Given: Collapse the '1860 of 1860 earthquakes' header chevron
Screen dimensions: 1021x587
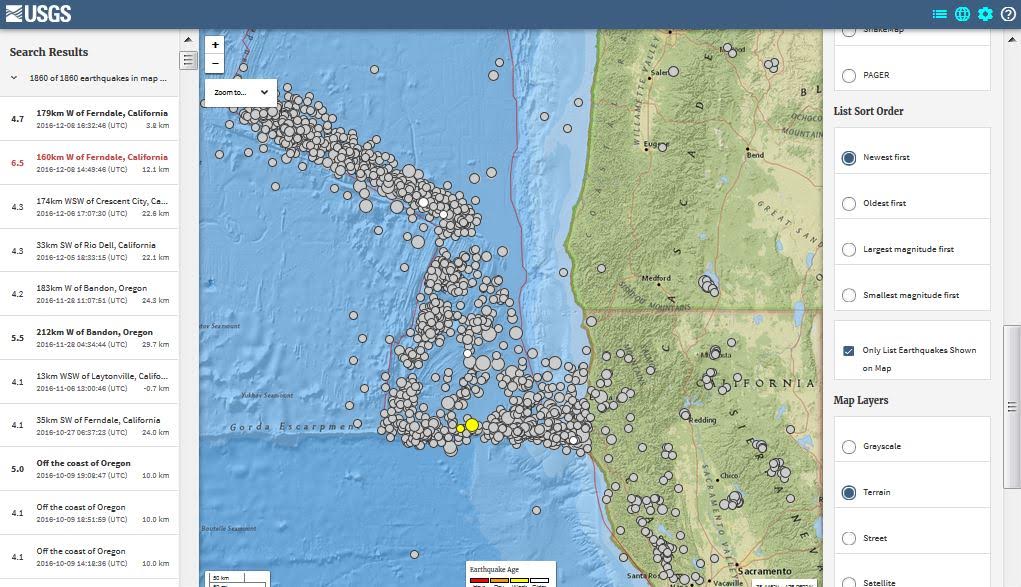Looking at the screenshot, I should click(14, 78).
